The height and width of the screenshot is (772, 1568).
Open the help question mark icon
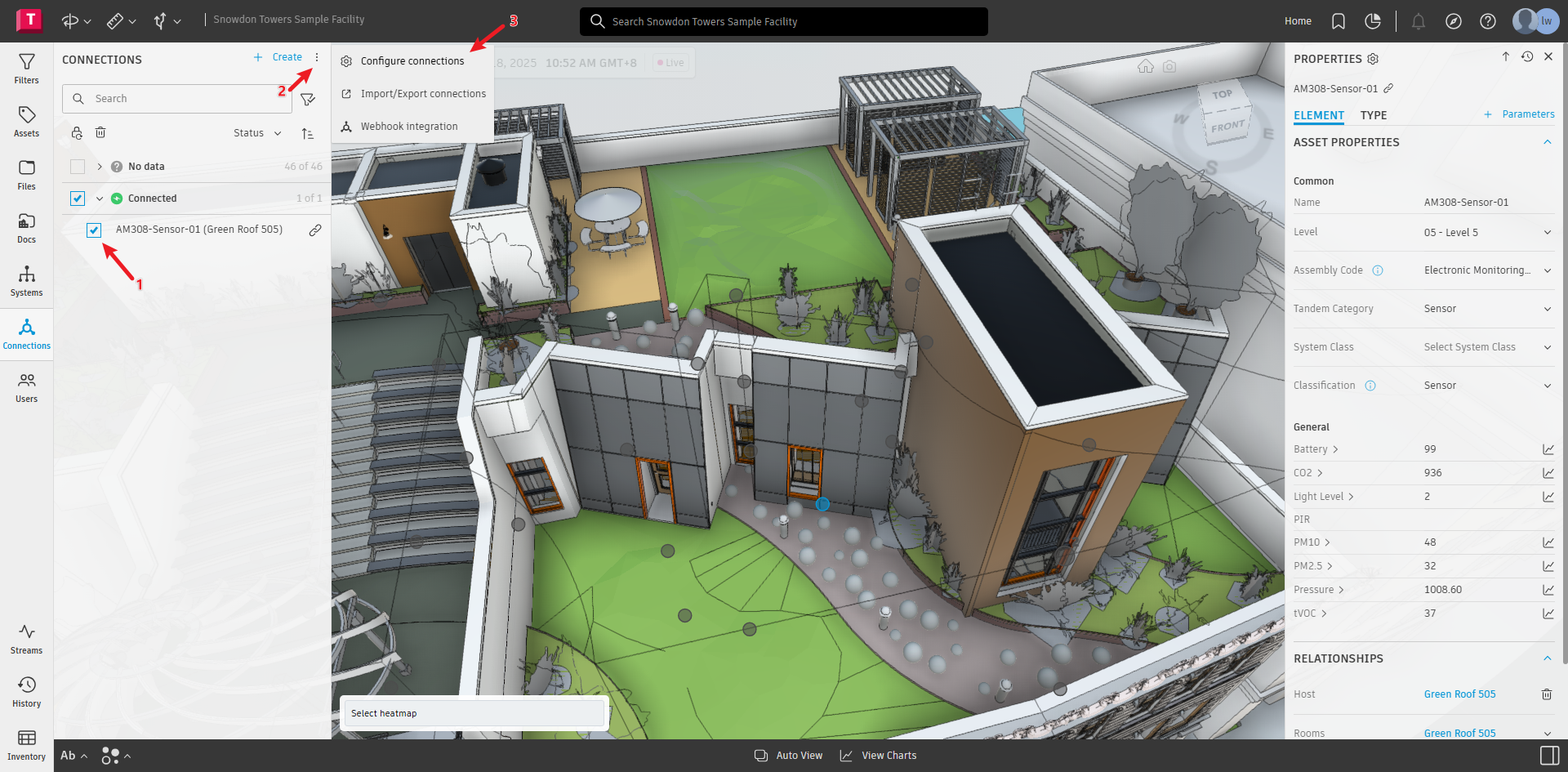pyautogui.click(x=1488, y=21)
